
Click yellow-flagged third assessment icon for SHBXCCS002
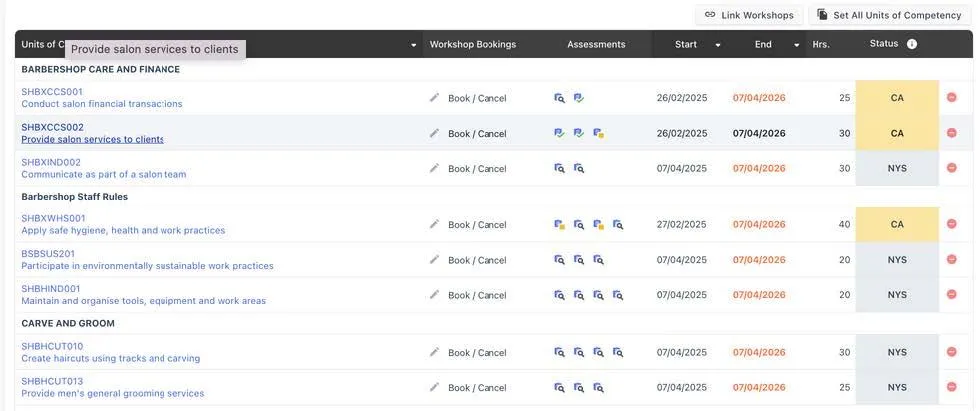pos(598,133)
